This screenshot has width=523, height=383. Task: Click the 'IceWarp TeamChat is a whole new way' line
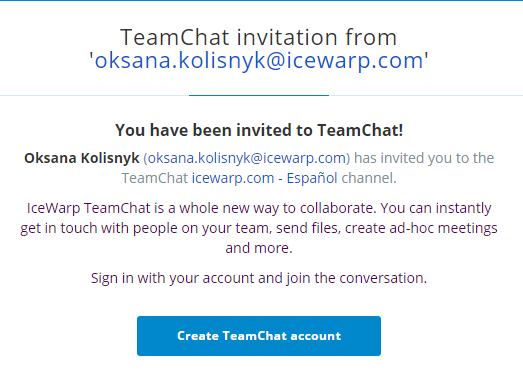(259, 208)
